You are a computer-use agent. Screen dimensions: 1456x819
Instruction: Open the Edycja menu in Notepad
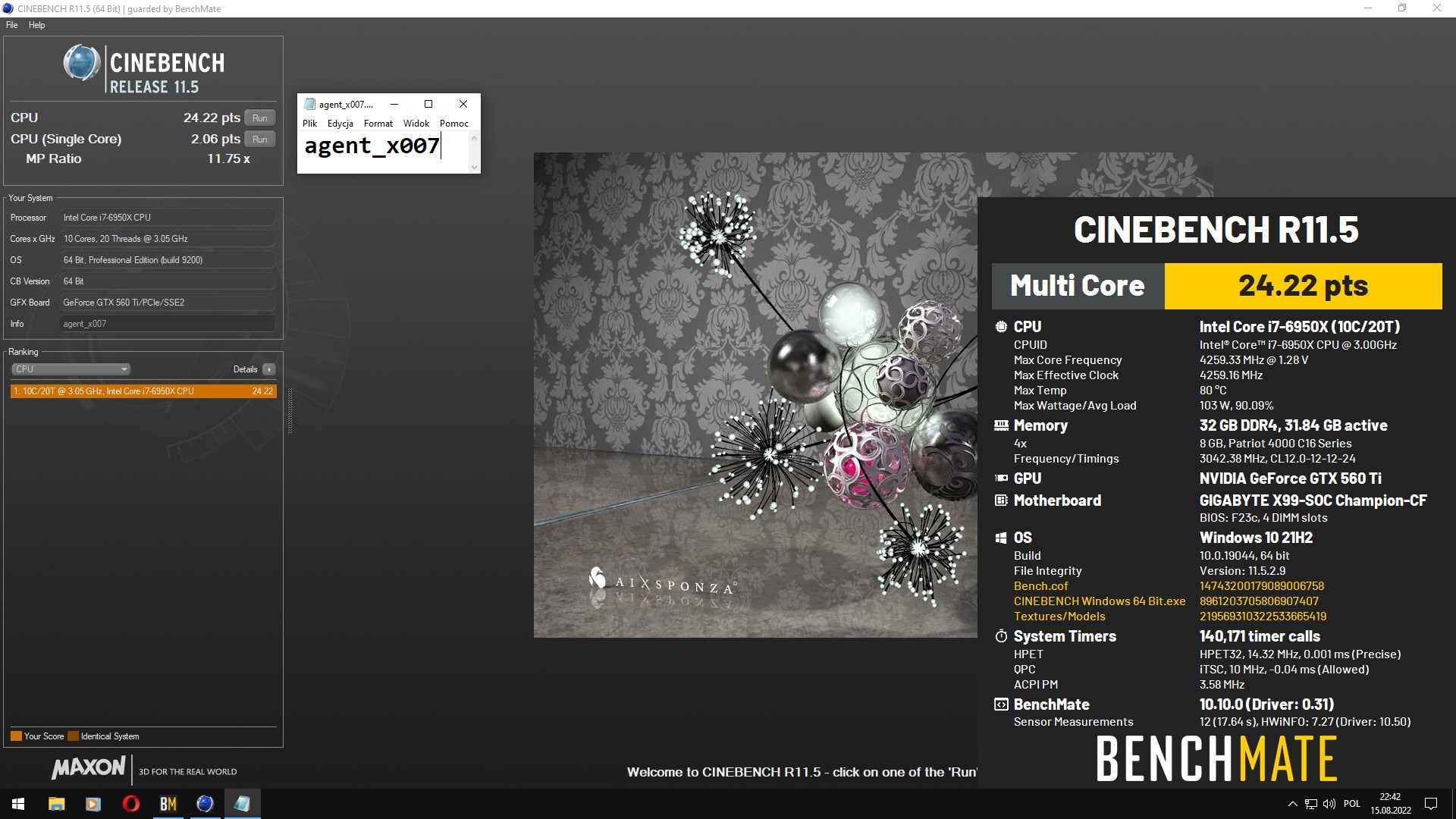pos(340,124)
